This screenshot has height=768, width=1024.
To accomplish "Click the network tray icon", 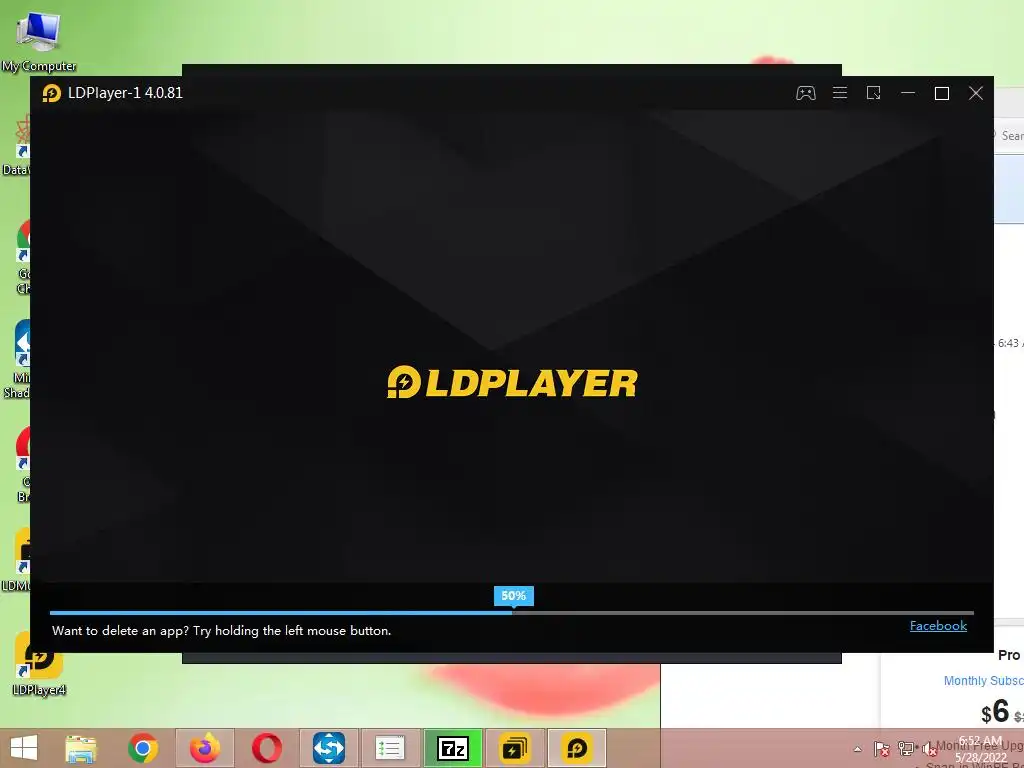I will tap(906, 750).
